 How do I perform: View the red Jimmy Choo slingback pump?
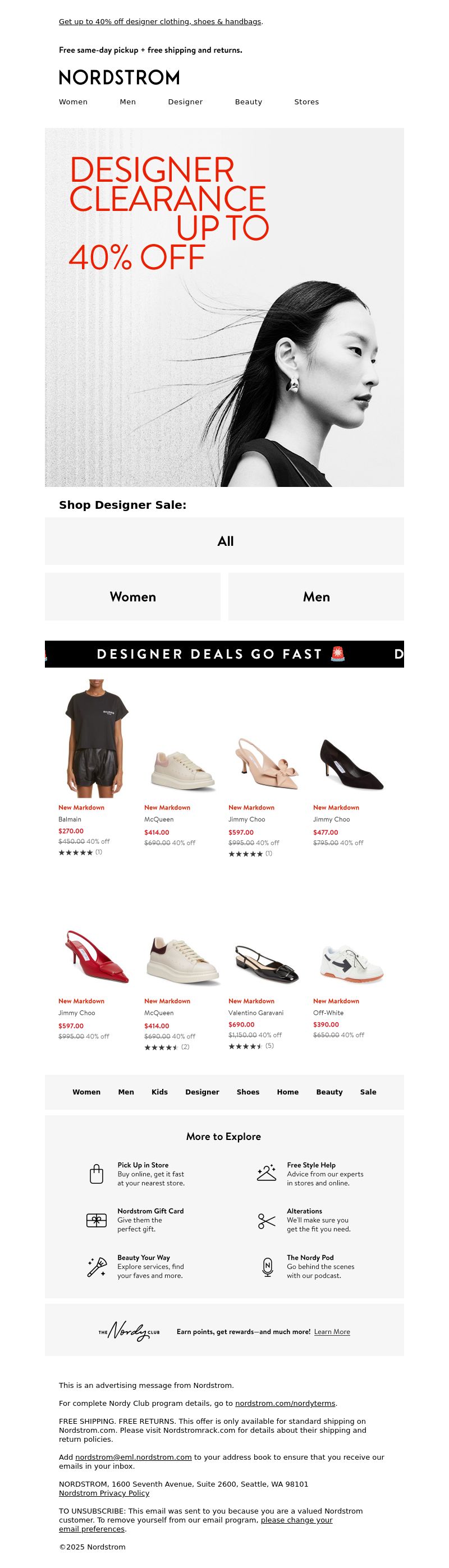click(98, 957)
